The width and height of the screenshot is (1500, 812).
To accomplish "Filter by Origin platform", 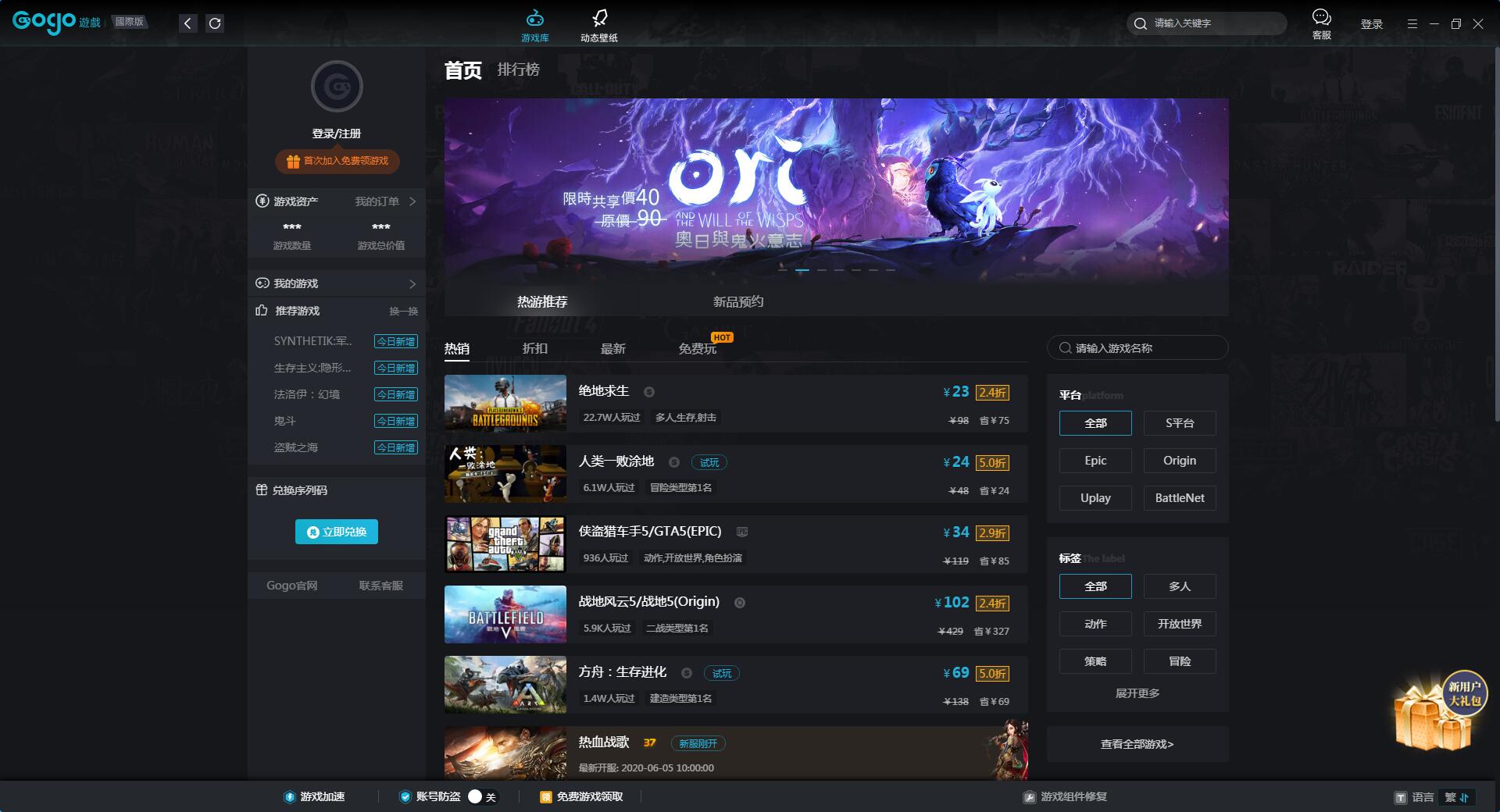I will (x=1180, y=461).
